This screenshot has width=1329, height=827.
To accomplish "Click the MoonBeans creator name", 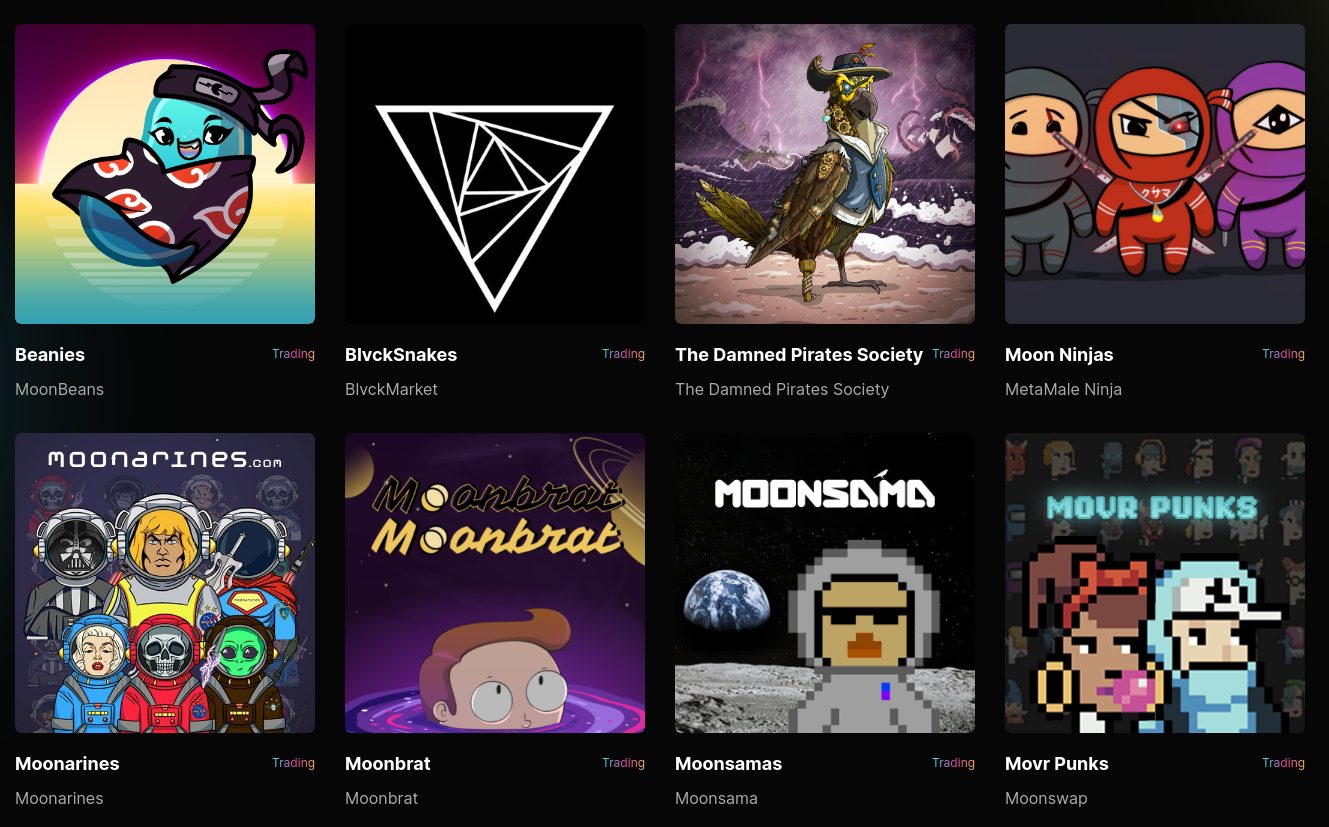I will (x=59, y=389).
